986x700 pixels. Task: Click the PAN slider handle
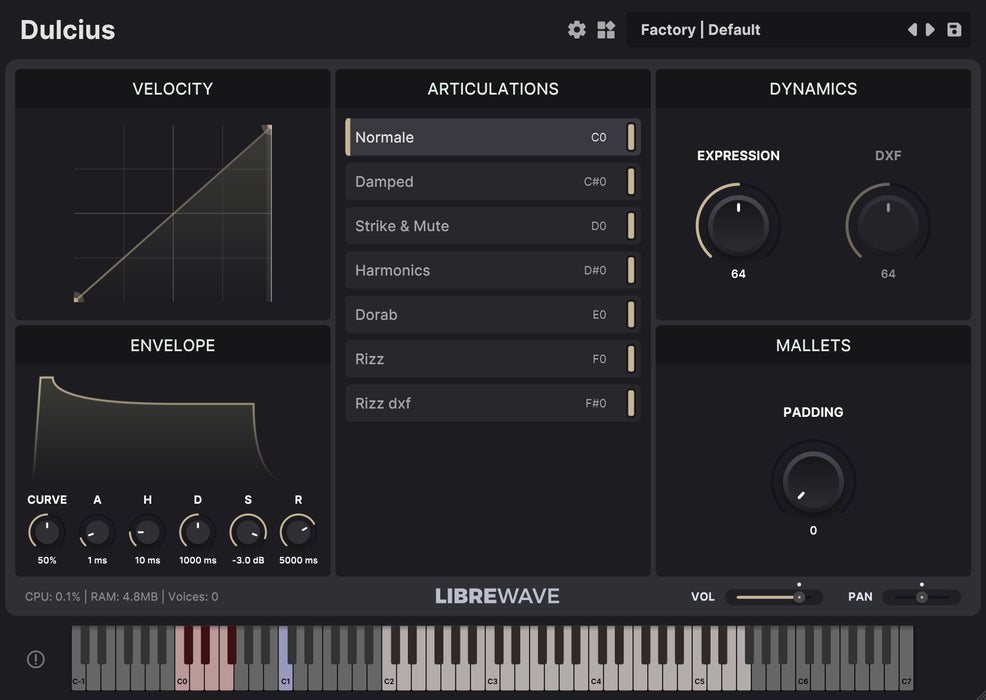click(921, 597)
